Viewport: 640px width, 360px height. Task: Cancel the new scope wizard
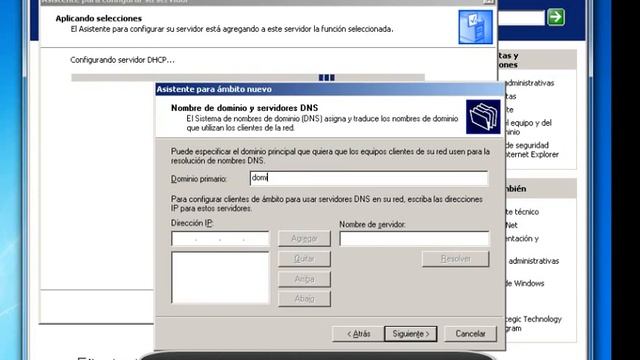coord(470,334)
